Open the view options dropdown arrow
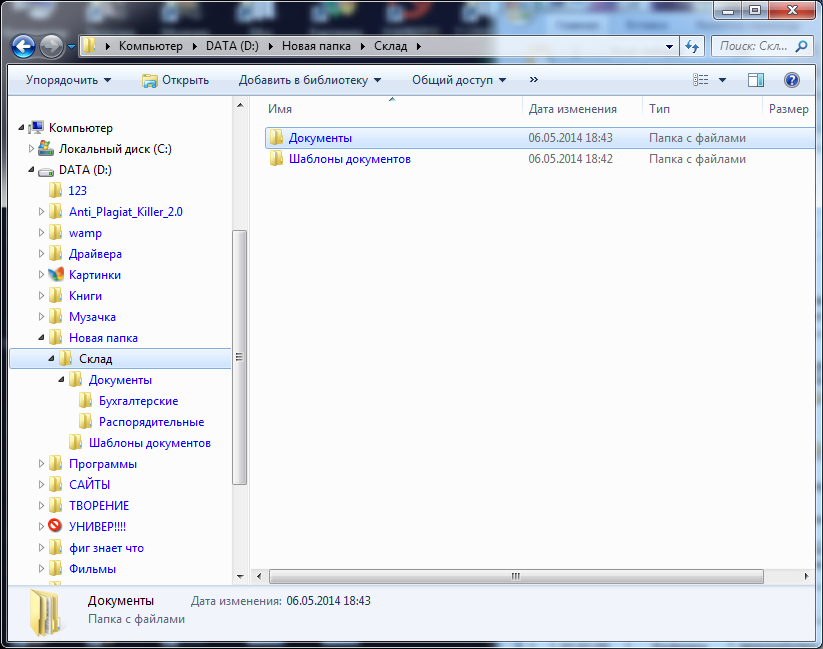 click(x=722, y=80)
